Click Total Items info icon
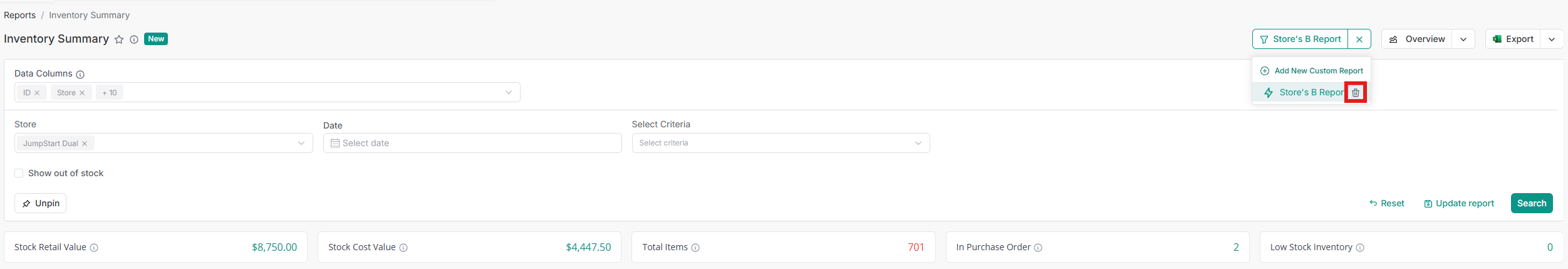This screenshot has height=269, width=1568. coord(695,248)
